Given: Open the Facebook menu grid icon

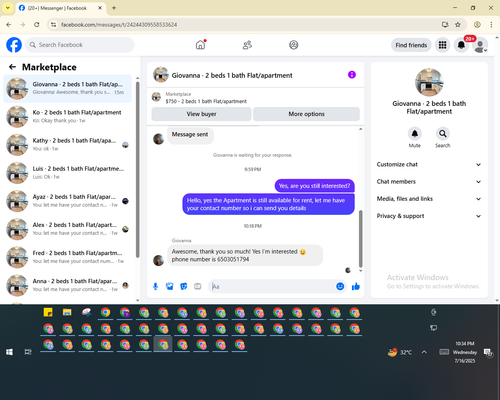Looking at the screenshot, I should 442,45.
